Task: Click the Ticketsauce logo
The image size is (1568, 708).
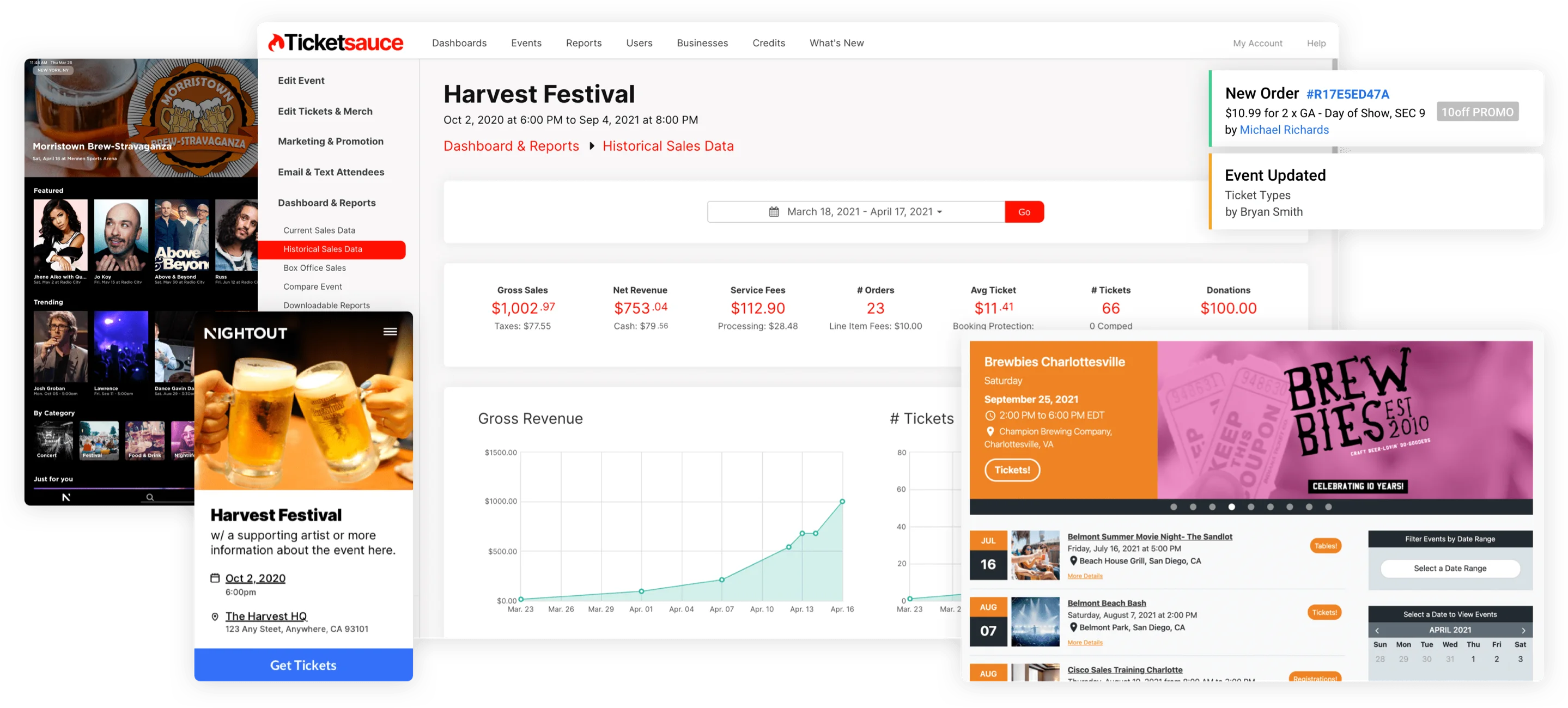Action: pyautogui.click(x=336, y=42)
